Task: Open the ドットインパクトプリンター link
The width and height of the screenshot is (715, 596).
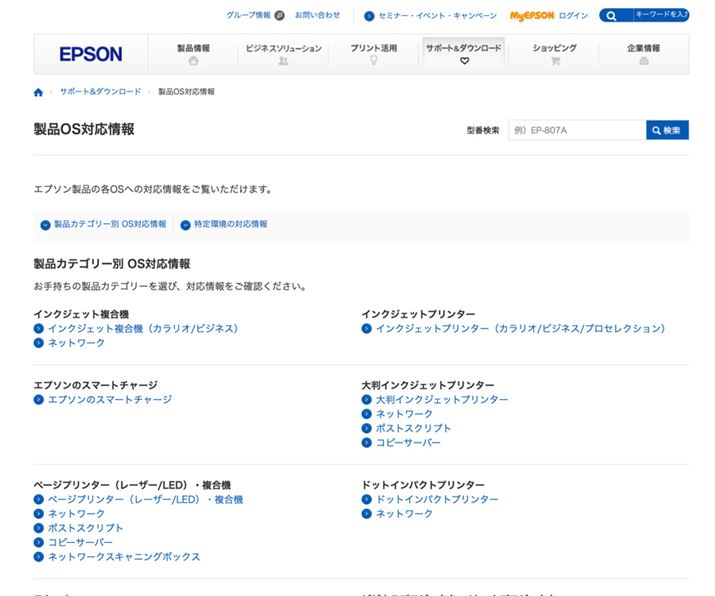Action: (436, 499)
